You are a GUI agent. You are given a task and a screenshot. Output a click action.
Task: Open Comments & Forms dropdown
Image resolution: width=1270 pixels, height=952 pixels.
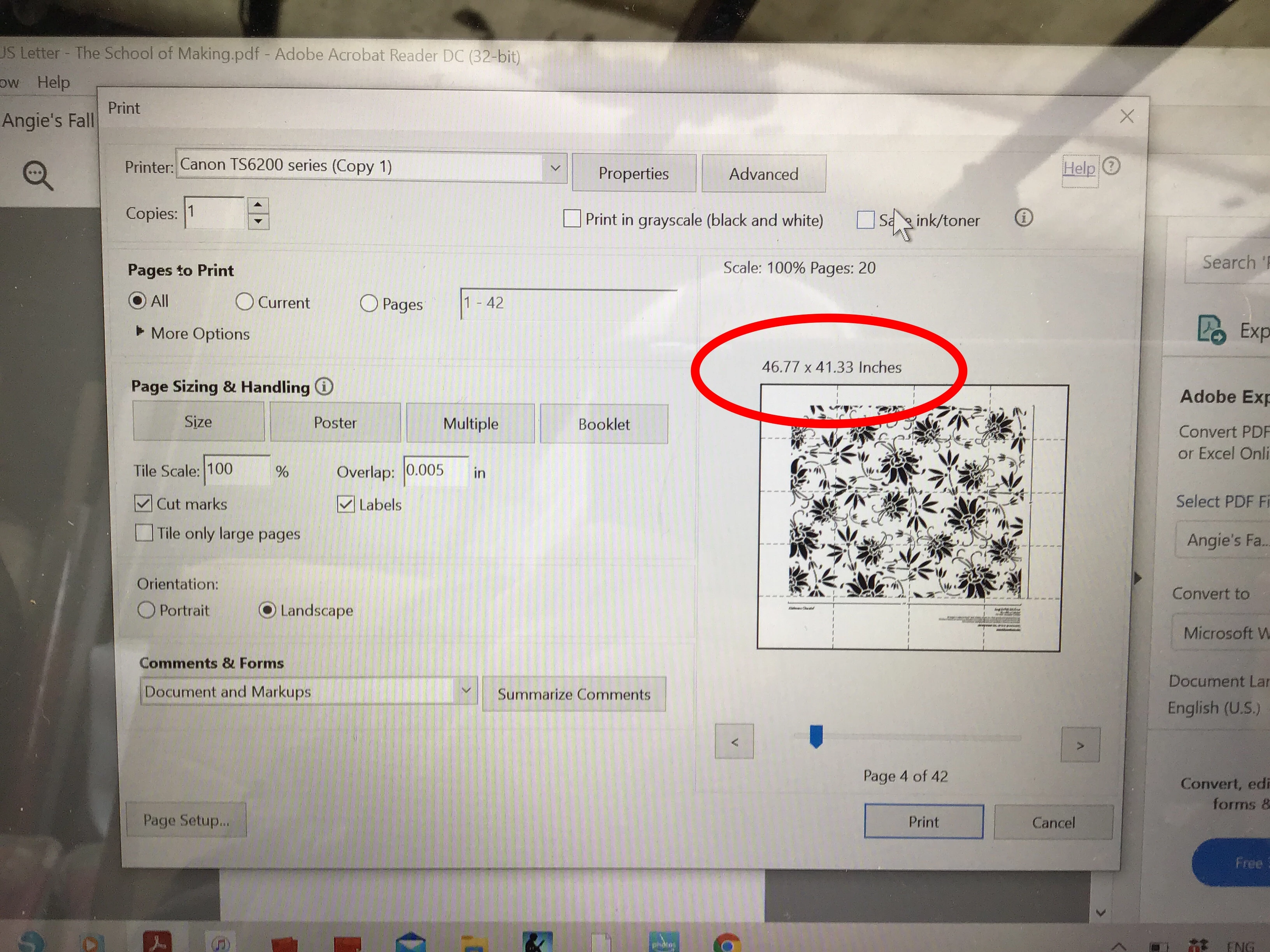point(466,690)
